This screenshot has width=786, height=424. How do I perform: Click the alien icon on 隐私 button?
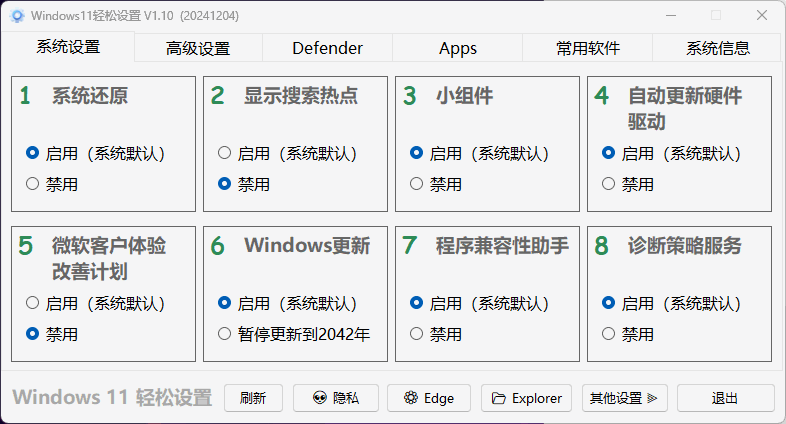point(320,398)
